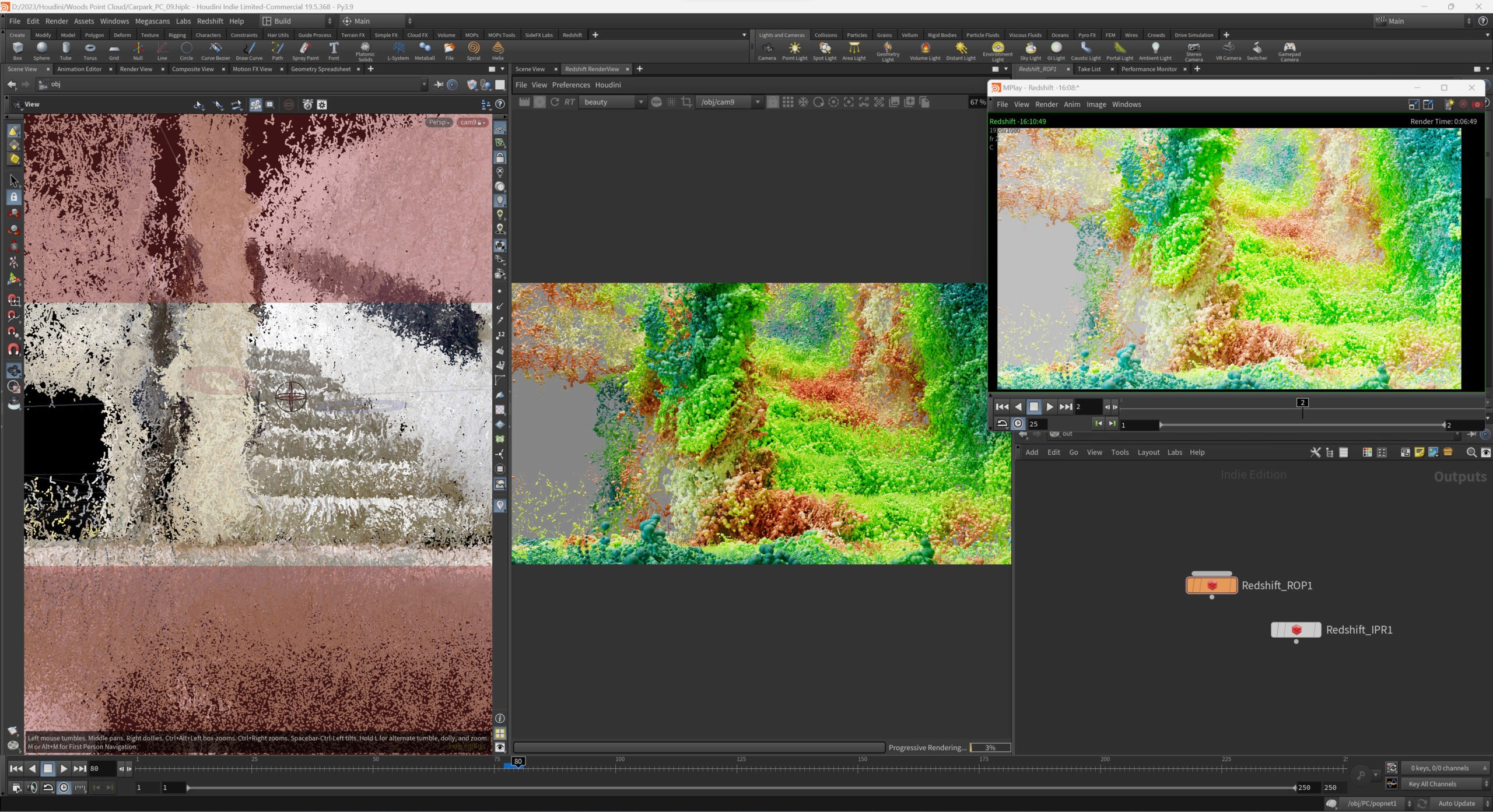This screenshot has width=1493, height=812.
Task: Open the Main radial menu dropdown
Action: point(377,21)
